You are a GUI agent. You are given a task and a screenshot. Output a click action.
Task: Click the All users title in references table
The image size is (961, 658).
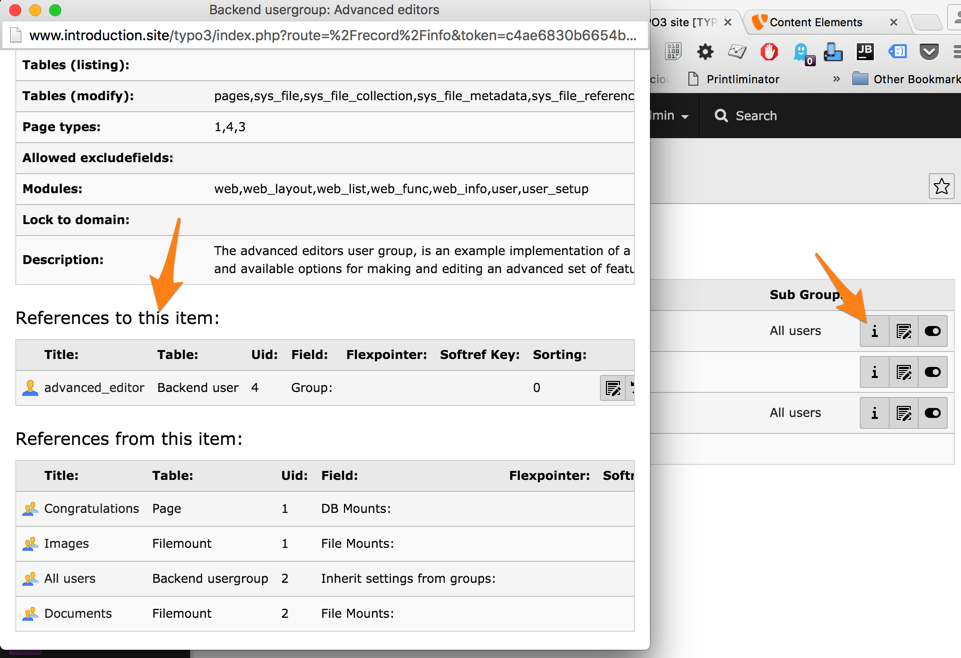click(70, 578)
